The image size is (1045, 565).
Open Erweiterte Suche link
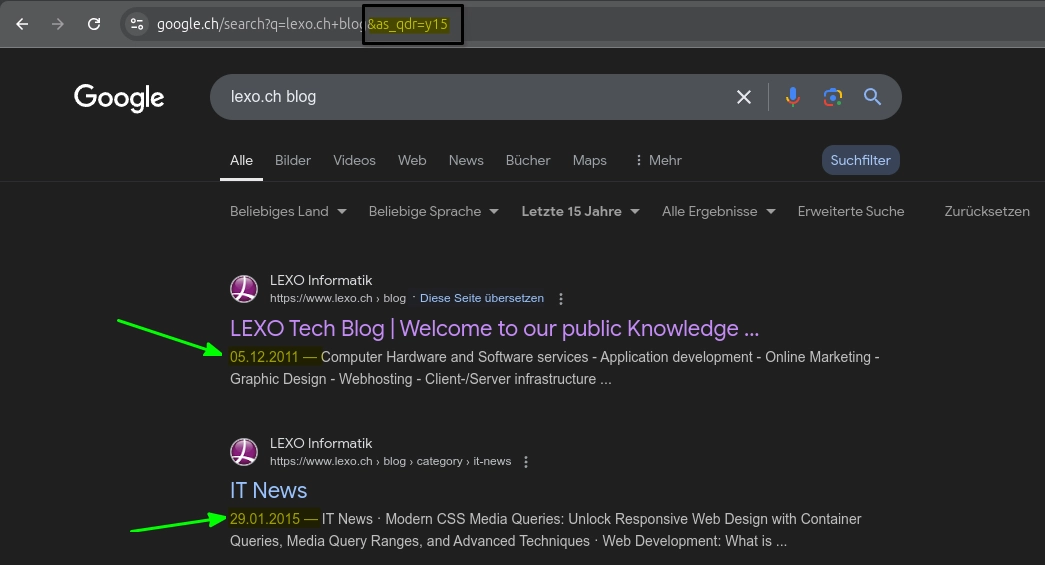850,211
